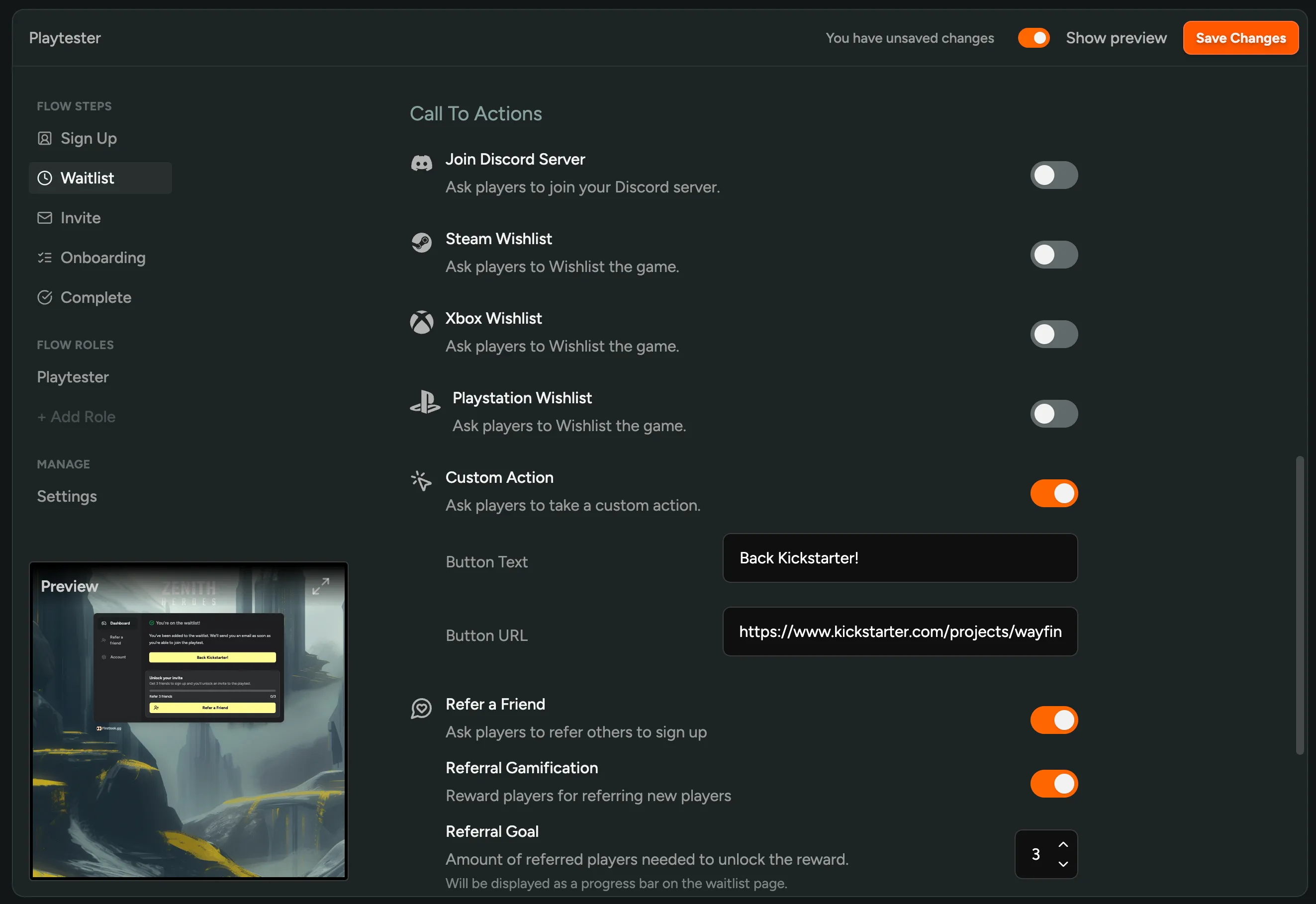Image resolution: width=1316 pixels, height=904 pixels.
Task: Turn off Referral Gamification
Action: [x=1054, y=784]
